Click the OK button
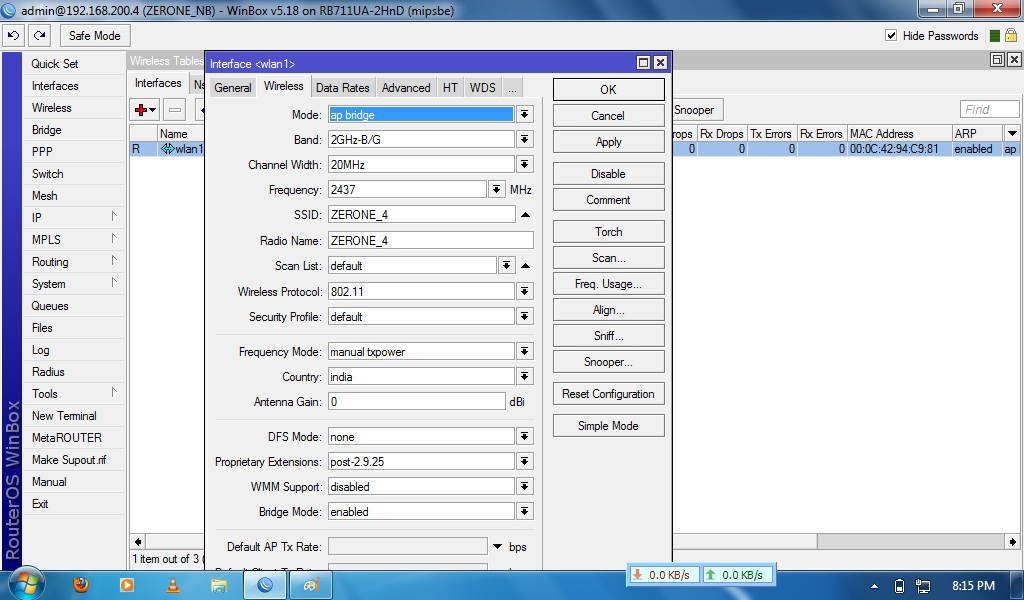 coord(608,89)
